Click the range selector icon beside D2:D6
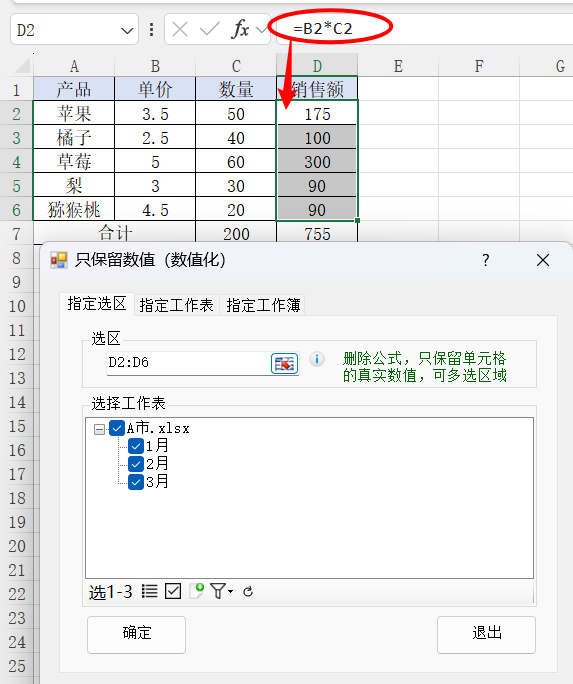Image resolution: width=573 pixels, height=684 pixels. [285, 363]
